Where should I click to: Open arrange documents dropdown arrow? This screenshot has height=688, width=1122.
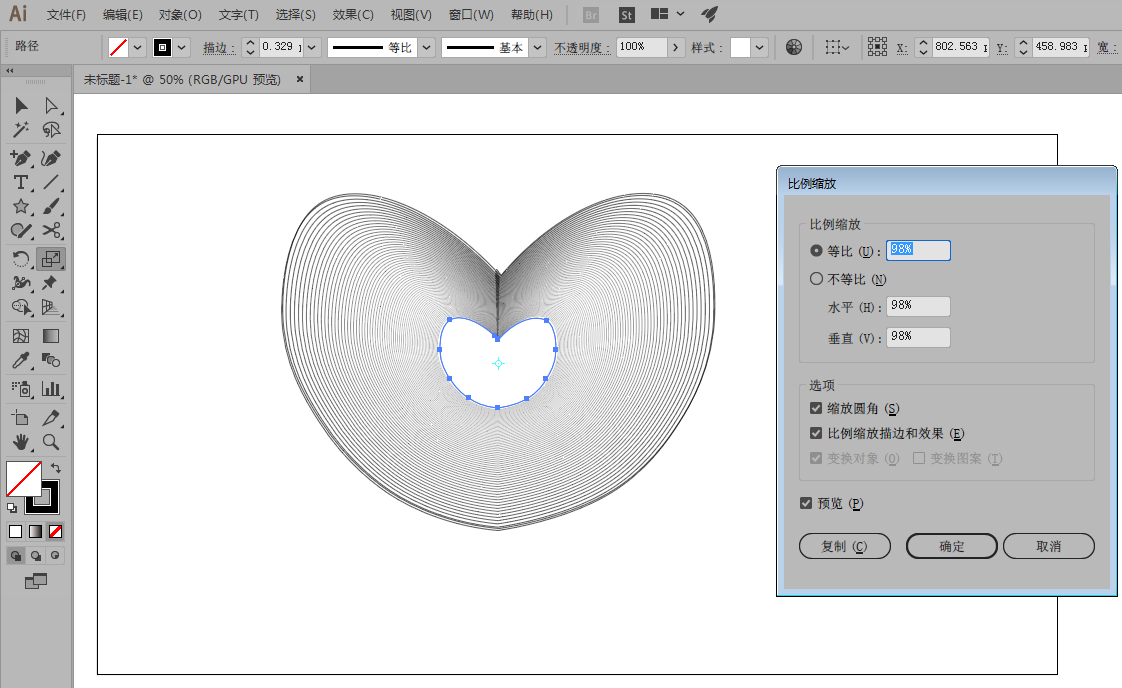click(680, 14)
